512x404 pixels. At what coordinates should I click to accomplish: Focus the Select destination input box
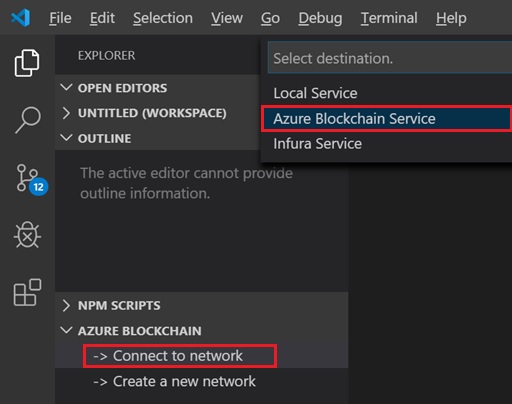pyautogui.click(x=390, y=58)
